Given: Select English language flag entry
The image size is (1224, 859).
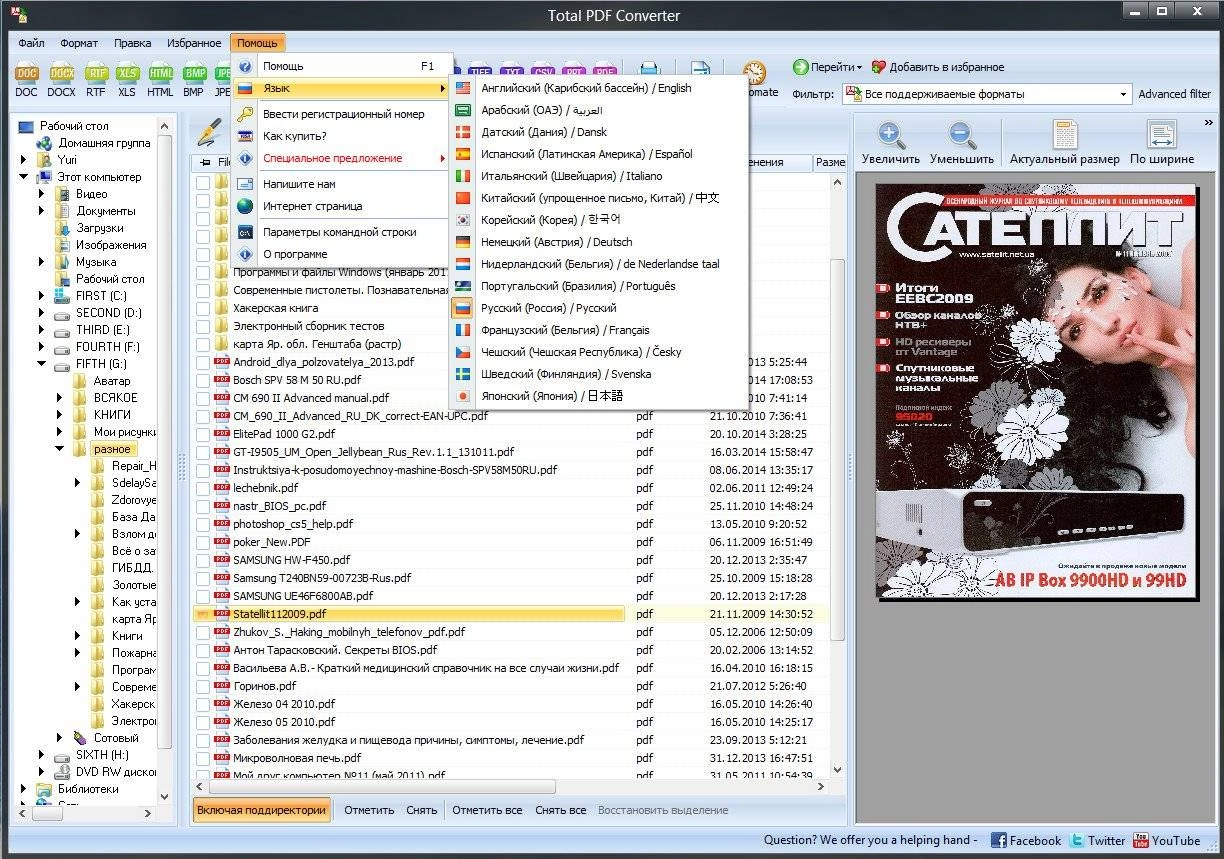Looking at the screenshot, I should coord(600,88).
